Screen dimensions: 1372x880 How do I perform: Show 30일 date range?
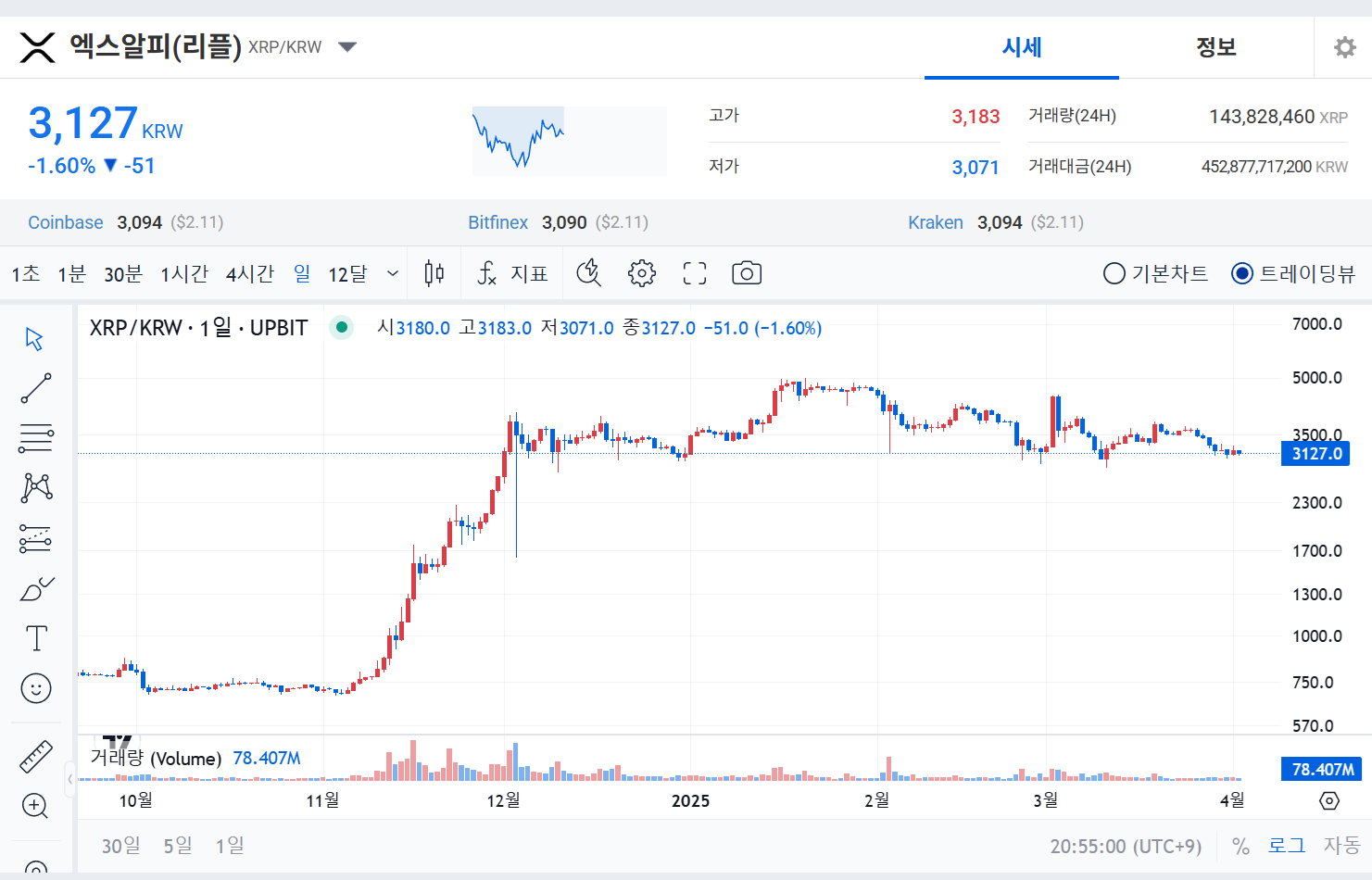(121, 846)
